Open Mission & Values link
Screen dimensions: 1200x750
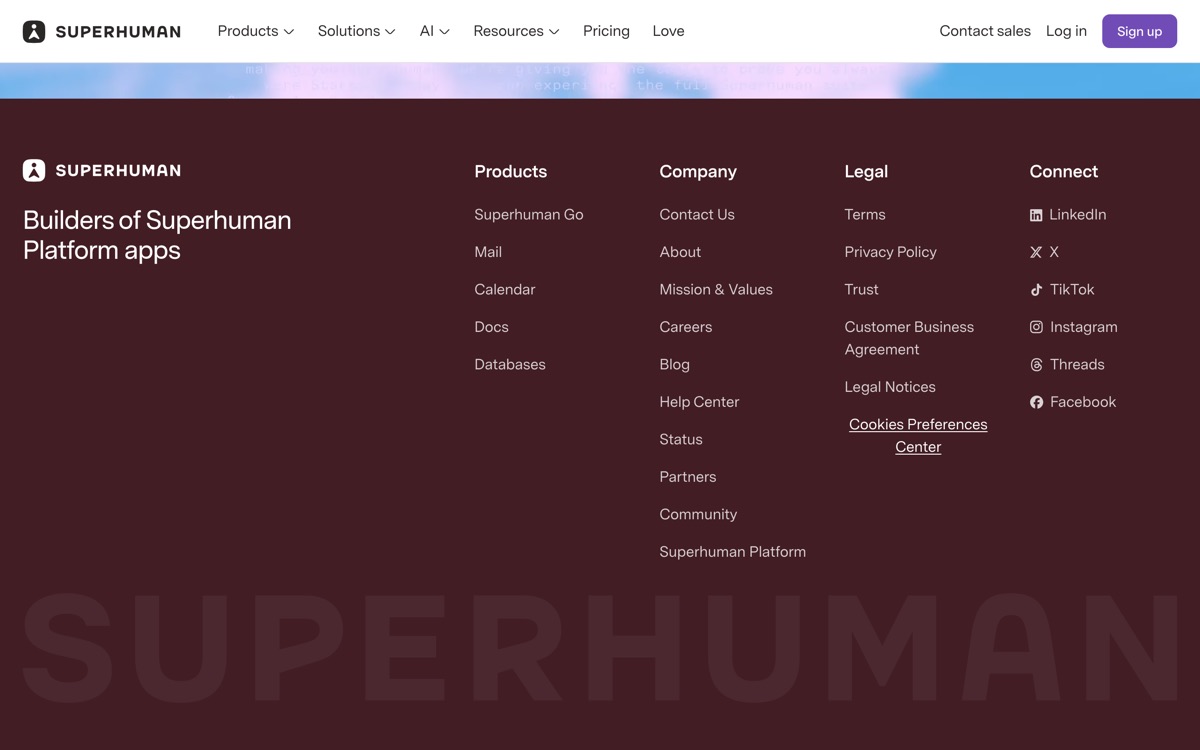[x=716, y=289]
